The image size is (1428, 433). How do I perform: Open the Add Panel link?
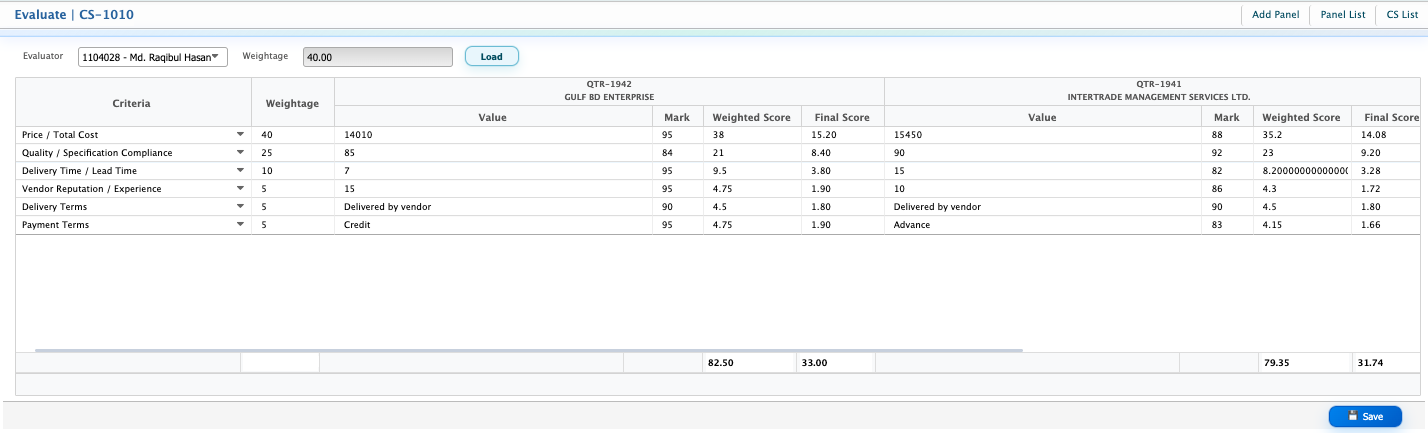[1275, 15]
